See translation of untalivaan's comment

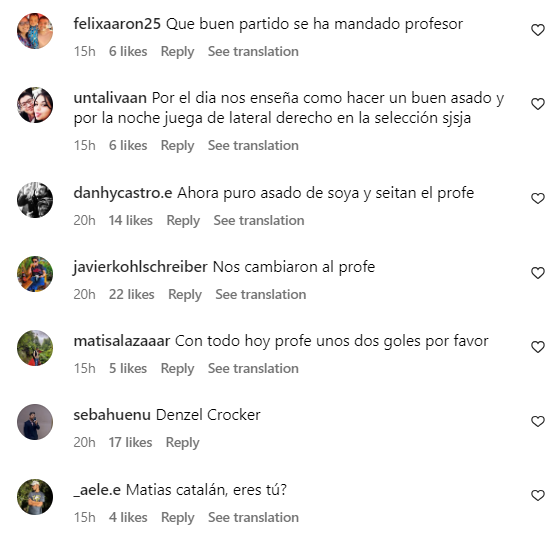tap(253, 146)
